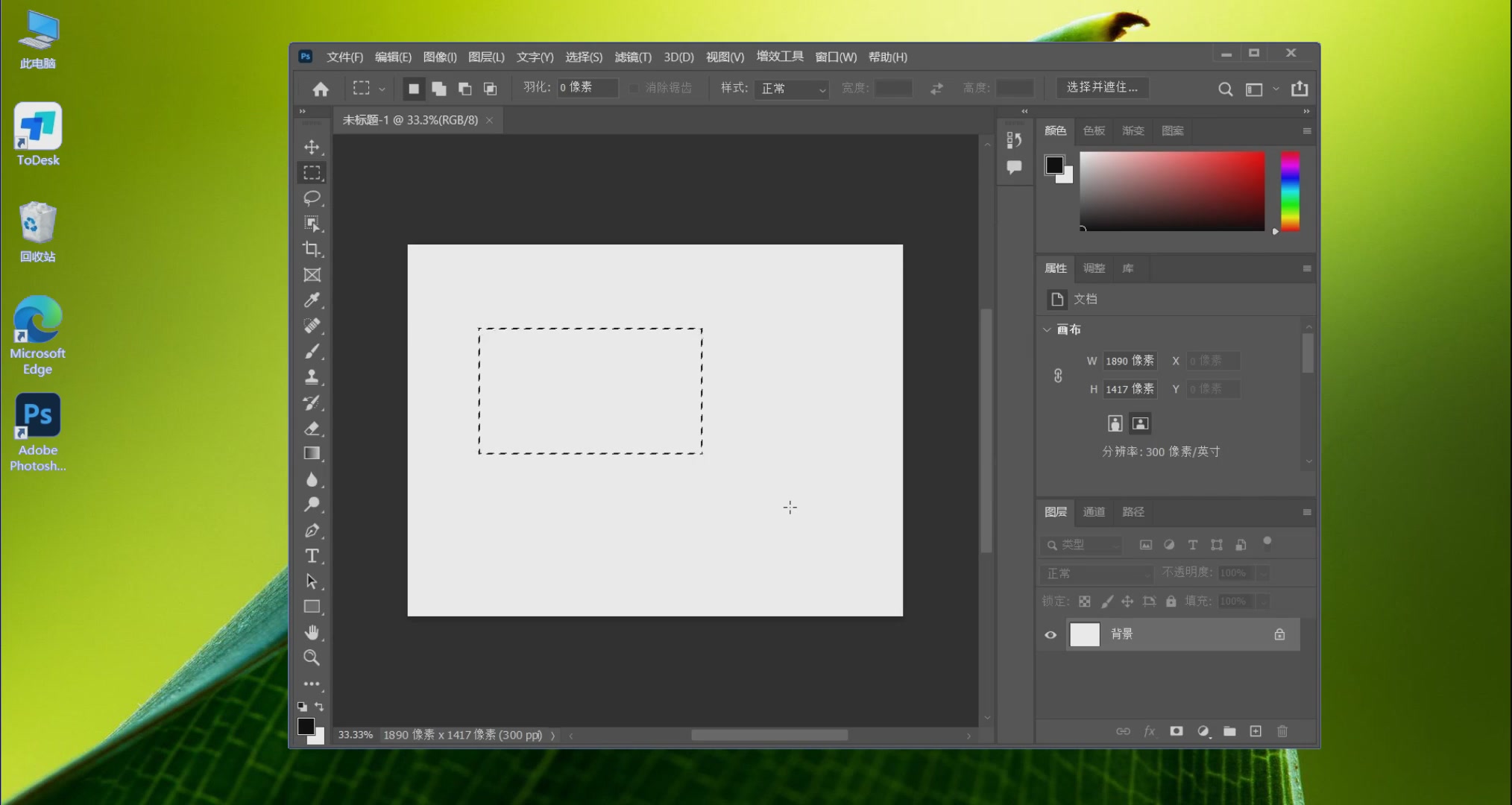1512x805 pixels.
Task: Select the Rectangular Marquee tool in toolbox
Action: coord(312,172)
